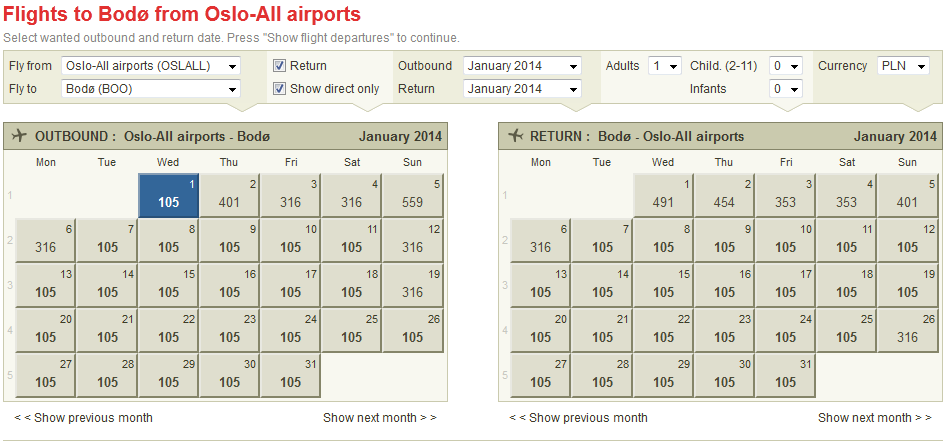The image size is (948, 445).
Task: Open the Infants count dropdown
Action: click(x=786, y=88)
